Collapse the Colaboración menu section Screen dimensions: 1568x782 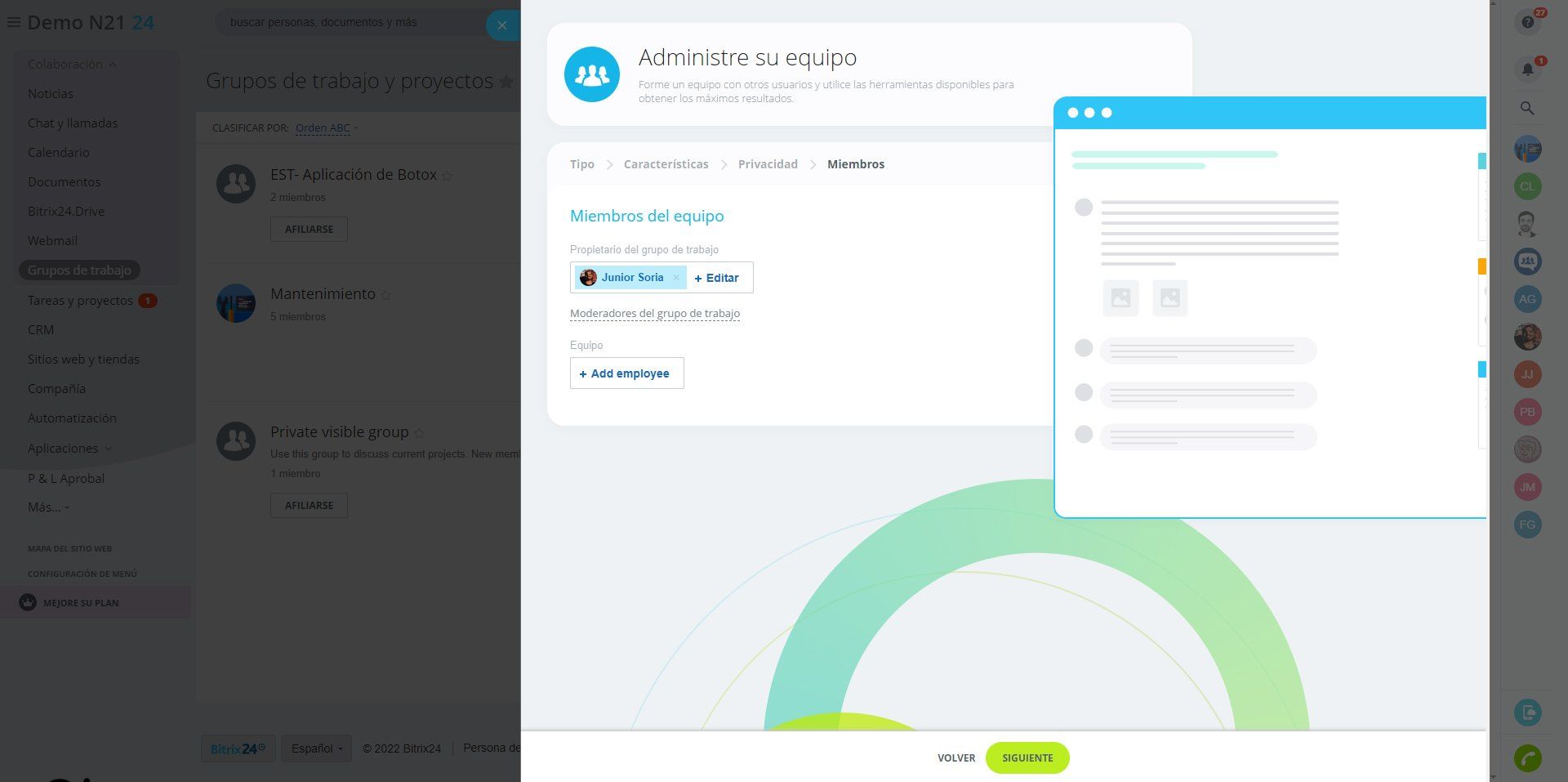pyautogui.click(x=72, y=65)
